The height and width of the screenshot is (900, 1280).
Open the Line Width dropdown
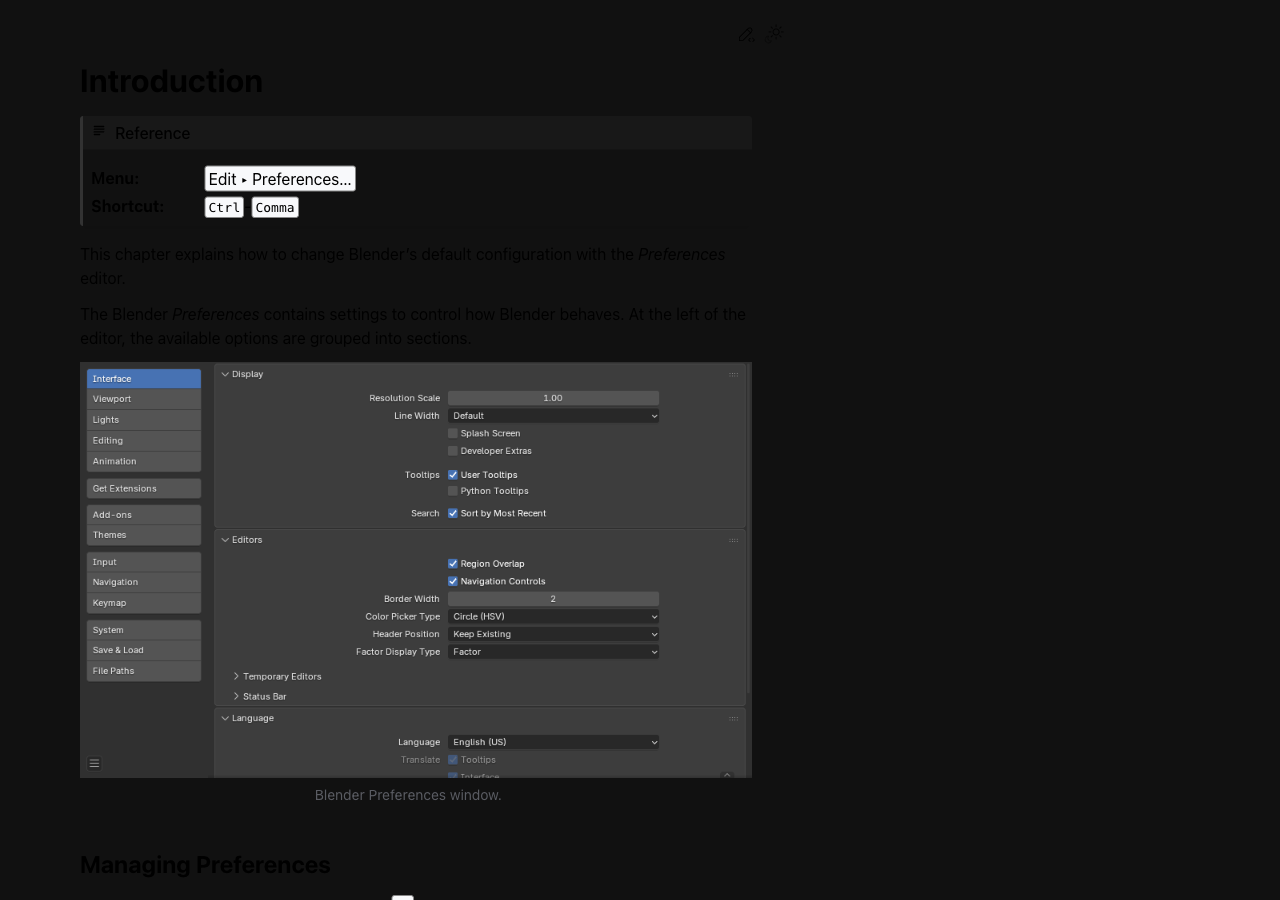[553, 416]
